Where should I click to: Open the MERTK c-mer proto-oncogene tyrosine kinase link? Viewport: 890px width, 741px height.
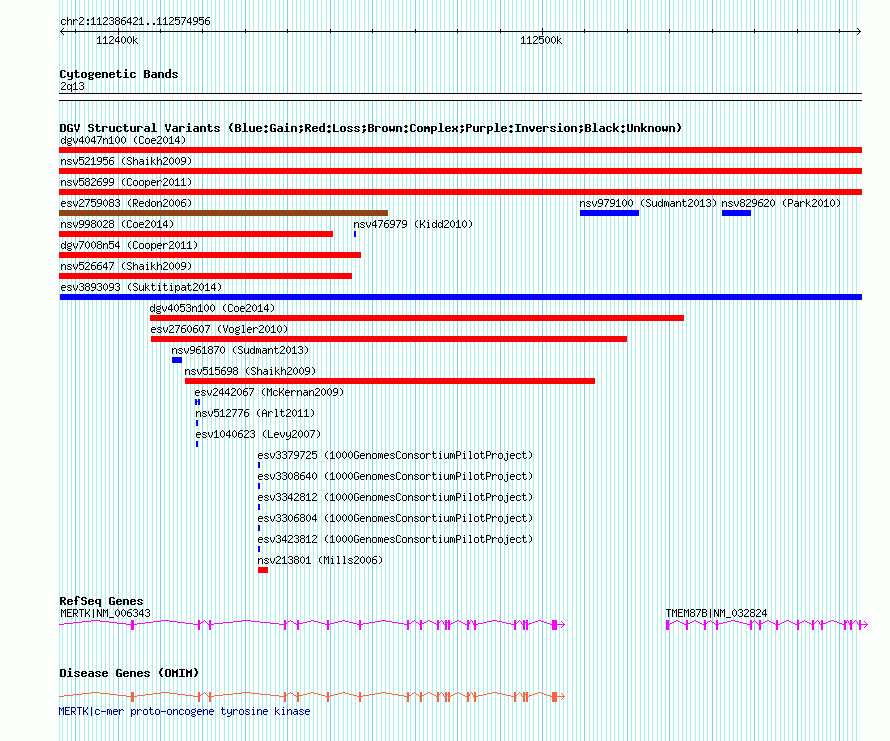(184, 711)
